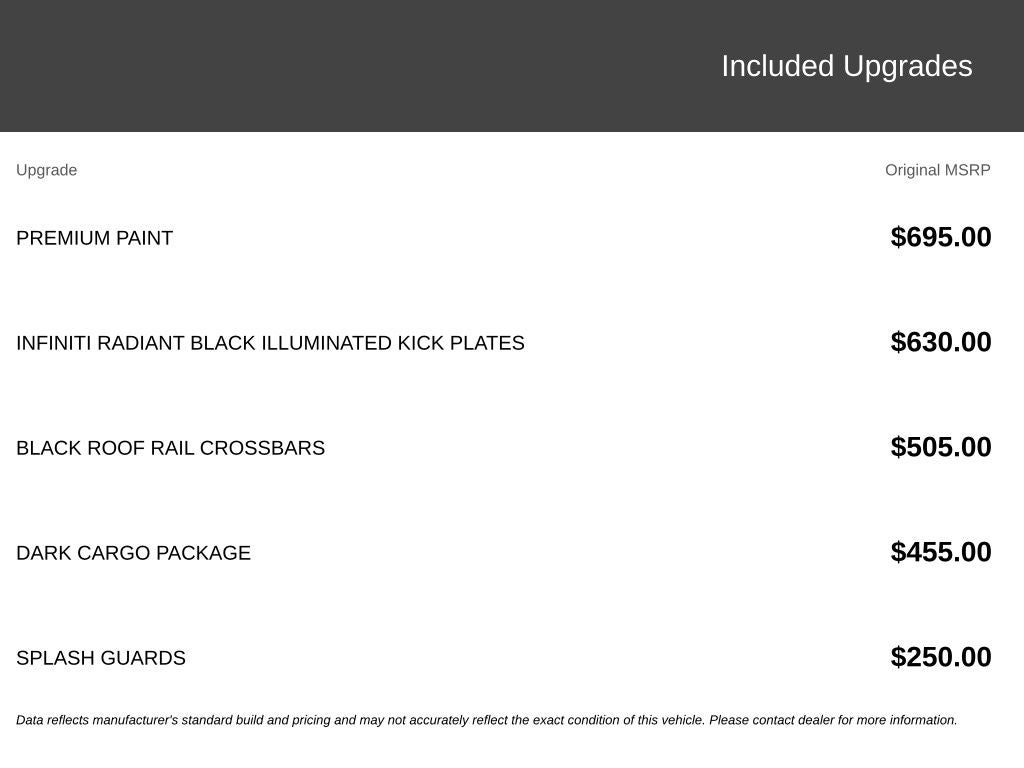Click the Included Upgrades heading
Screen dimensions: 1024x768
[846, 67]
